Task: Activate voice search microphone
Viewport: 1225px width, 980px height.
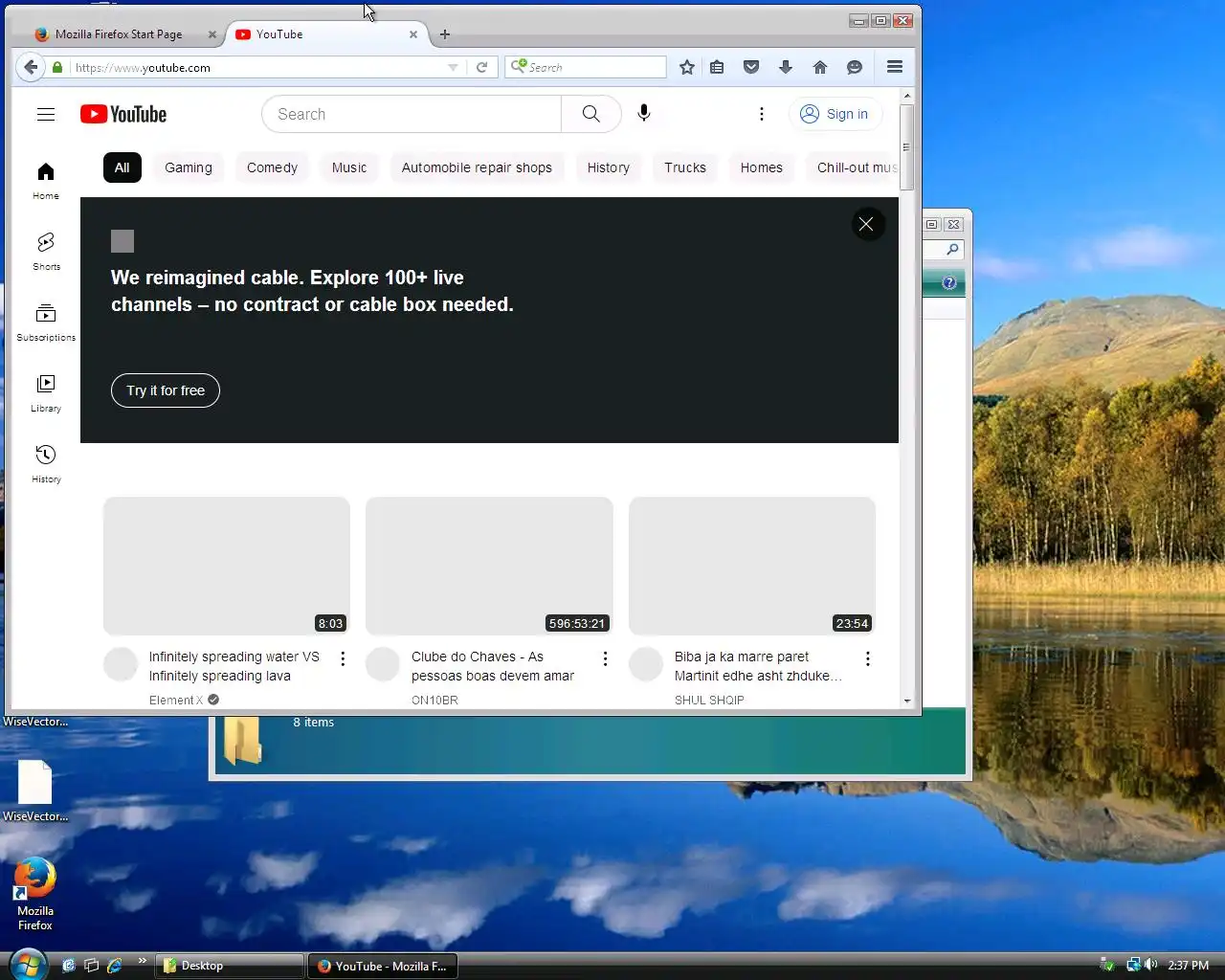Action: click(644, 114)
